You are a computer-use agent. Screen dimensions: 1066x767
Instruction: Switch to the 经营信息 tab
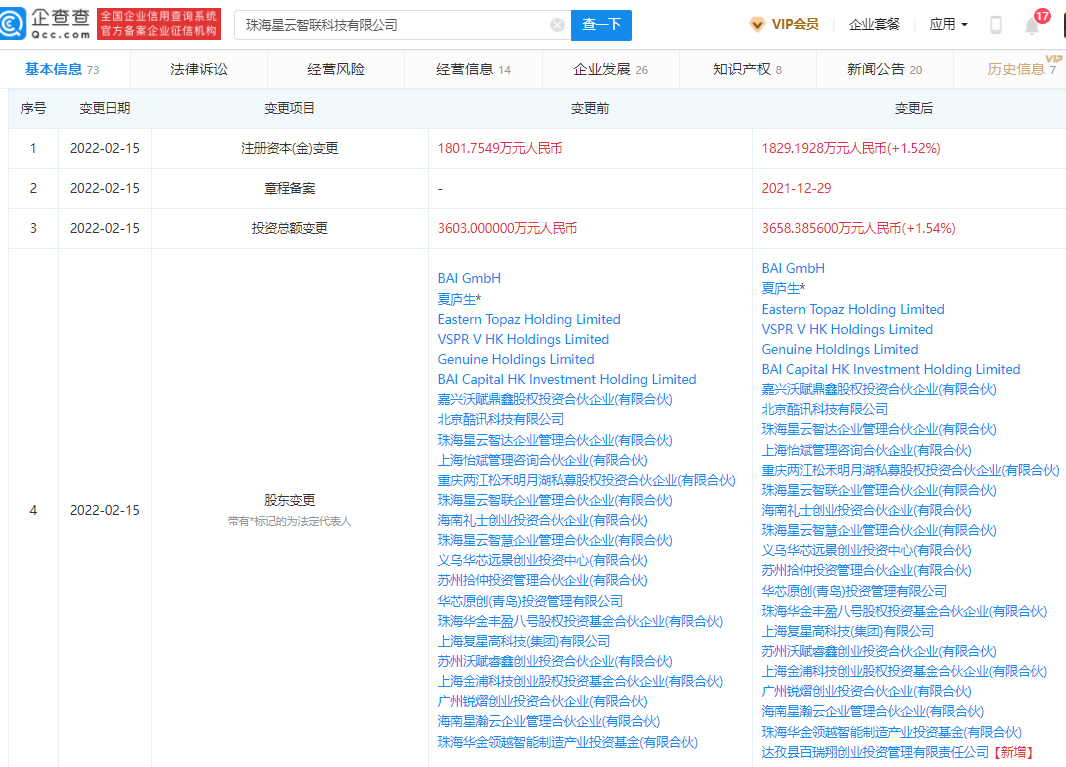point(473,69)
